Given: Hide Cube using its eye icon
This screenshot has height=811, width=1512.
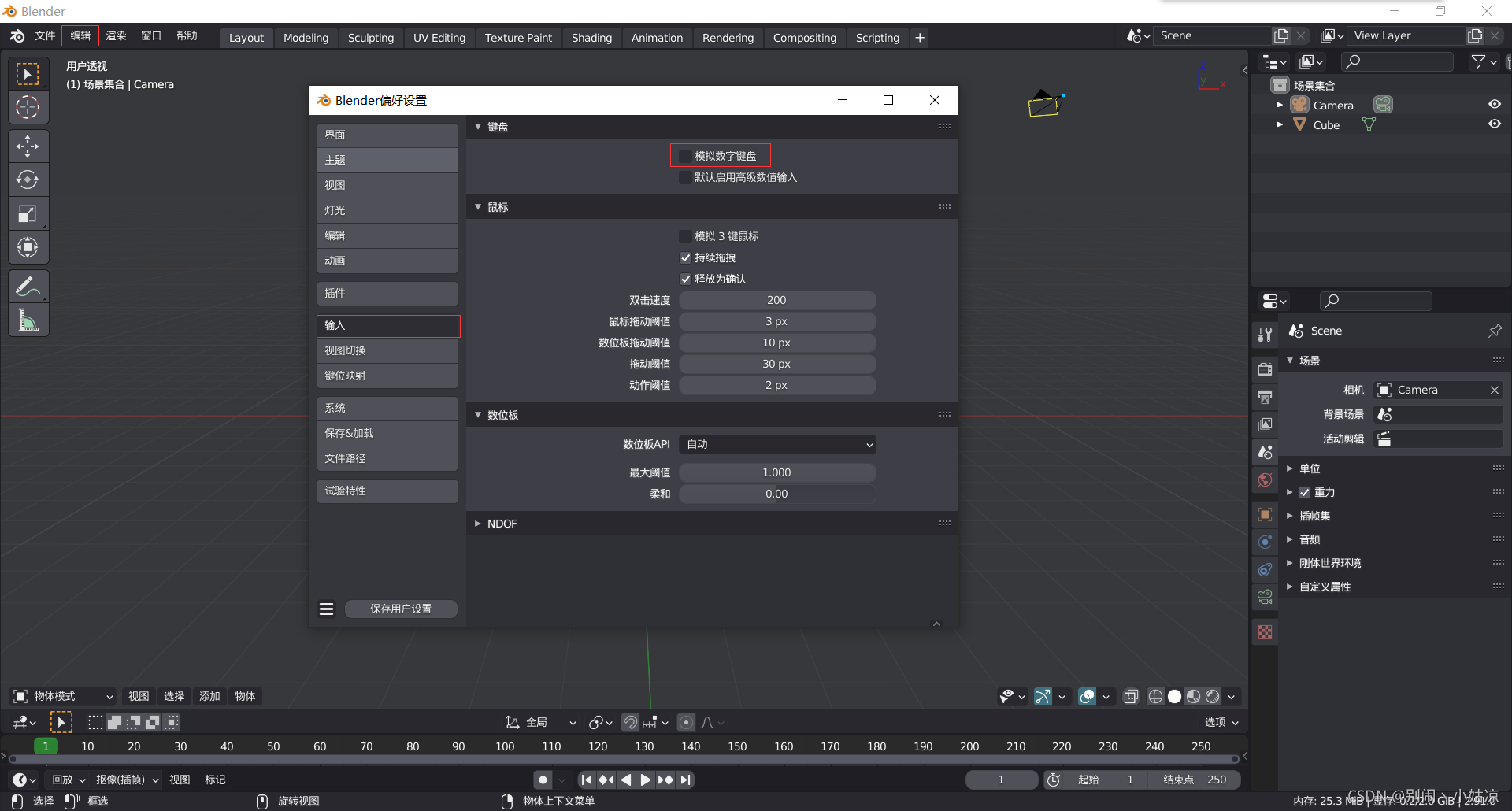Looking at the screenshot, I should [x=1494, y=124].
